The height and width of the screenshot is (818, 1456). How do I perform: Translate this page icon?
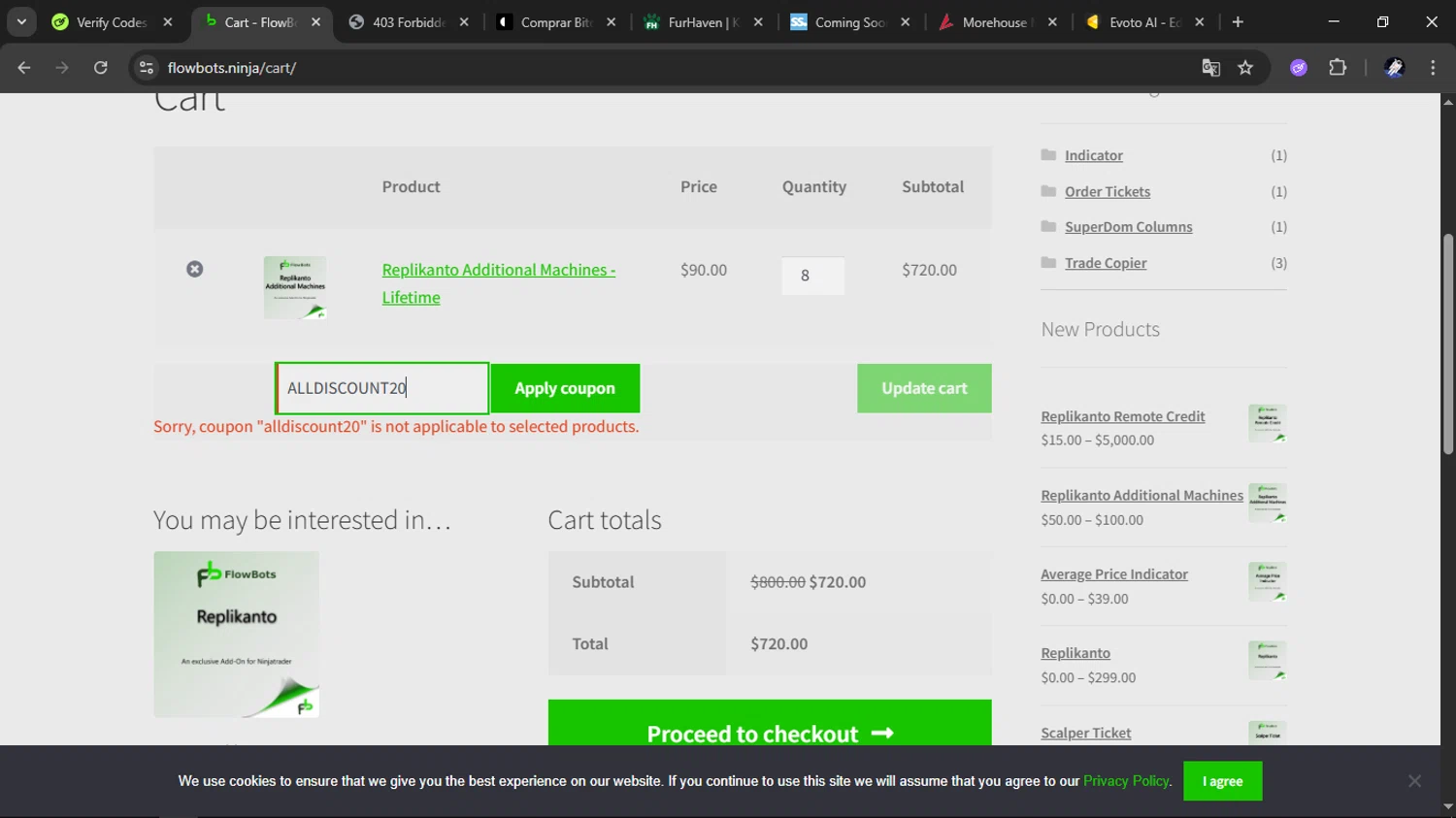(x=1210, y=68)
